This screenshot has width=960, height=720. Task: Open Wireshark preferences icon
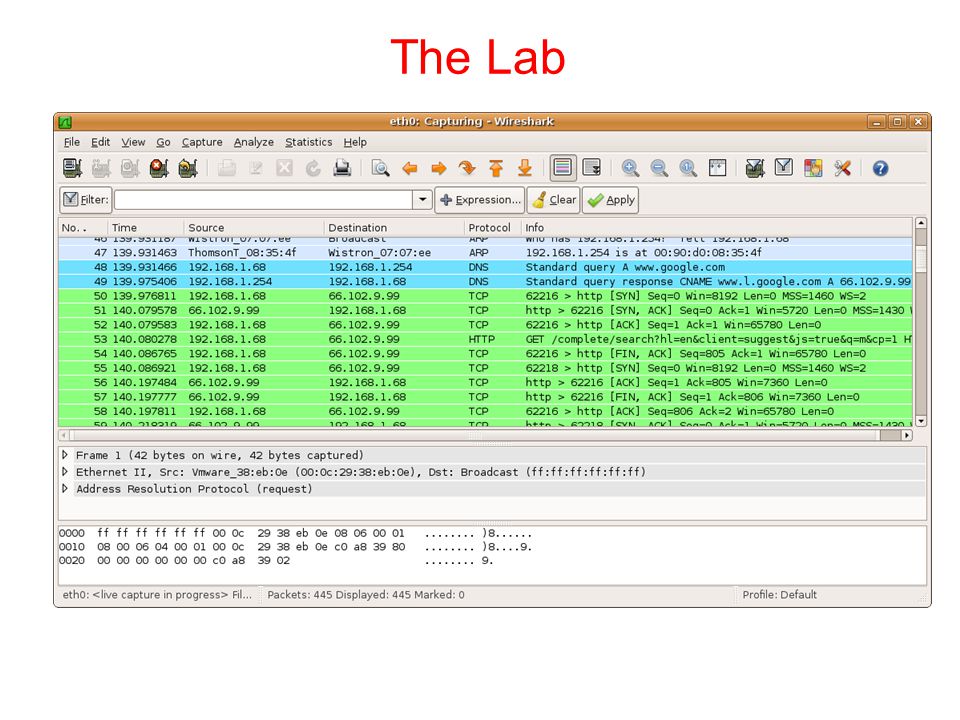(842, 168)
